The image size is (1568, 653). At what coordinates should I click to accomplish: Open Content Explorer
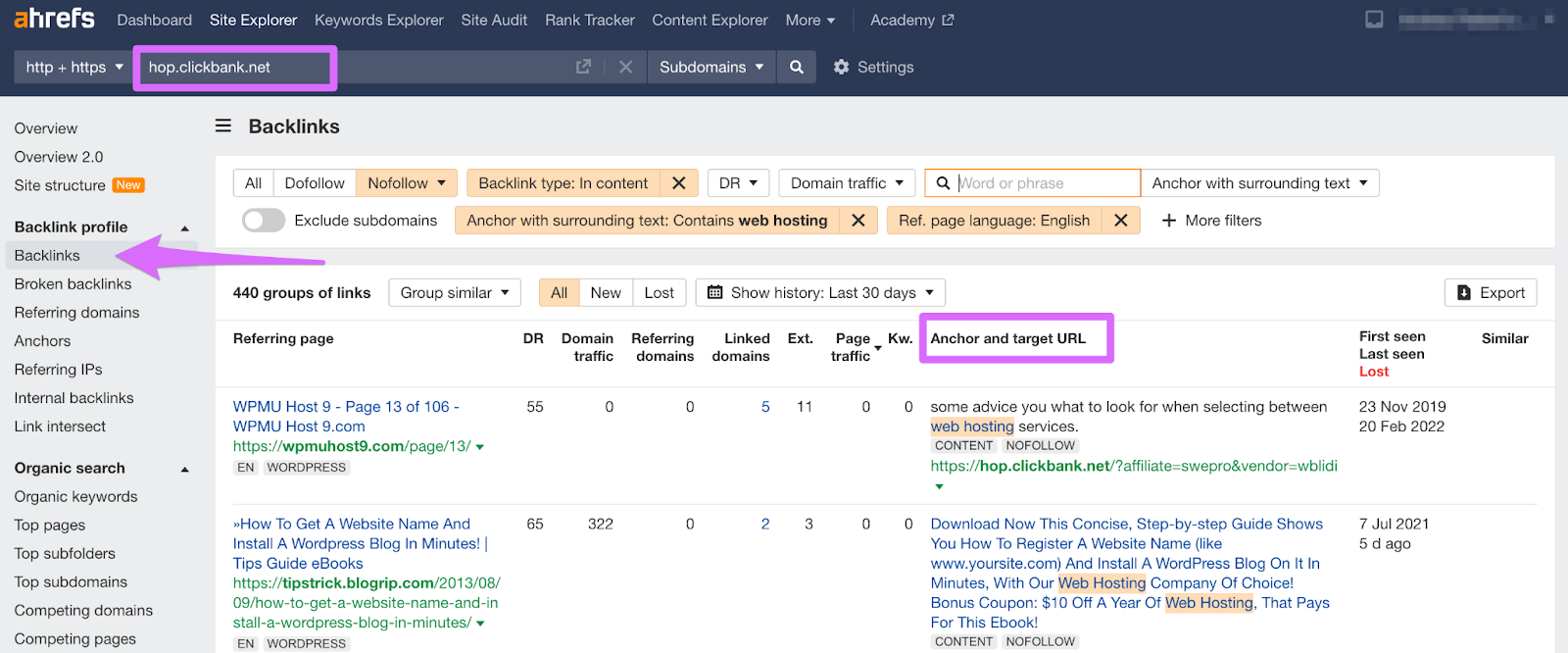click(710, 20)
